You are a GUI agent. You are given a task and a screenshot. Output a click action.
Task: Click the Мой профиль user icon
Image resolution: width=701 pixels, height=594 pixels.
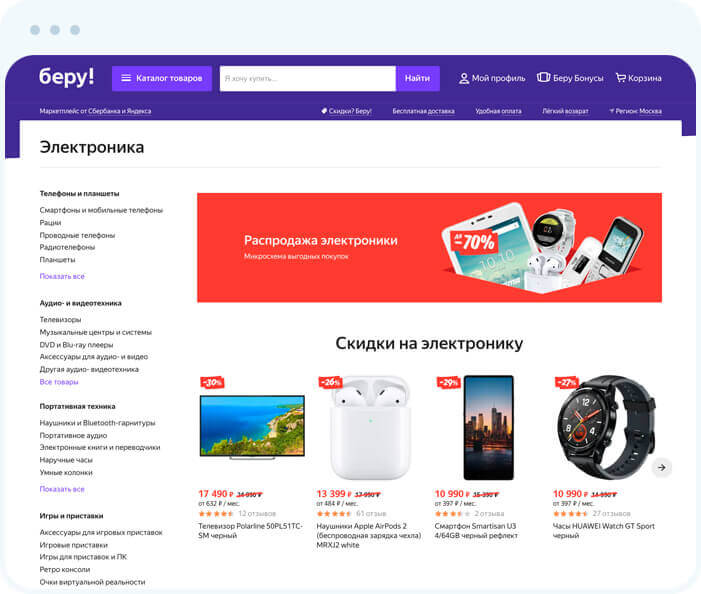(464, 79)
